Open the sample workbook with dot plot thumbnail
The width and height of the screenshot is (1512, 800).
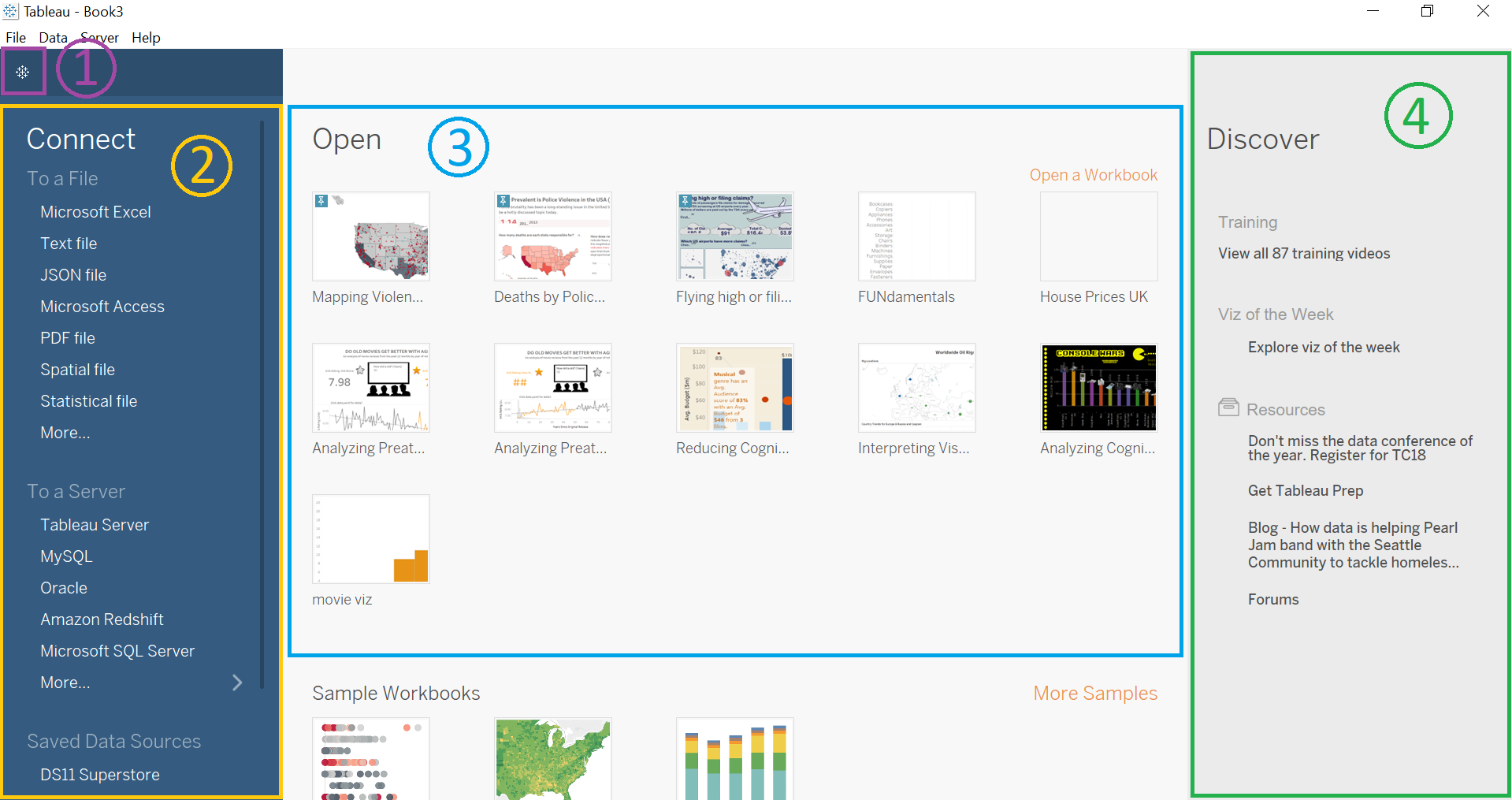(371, 759)
